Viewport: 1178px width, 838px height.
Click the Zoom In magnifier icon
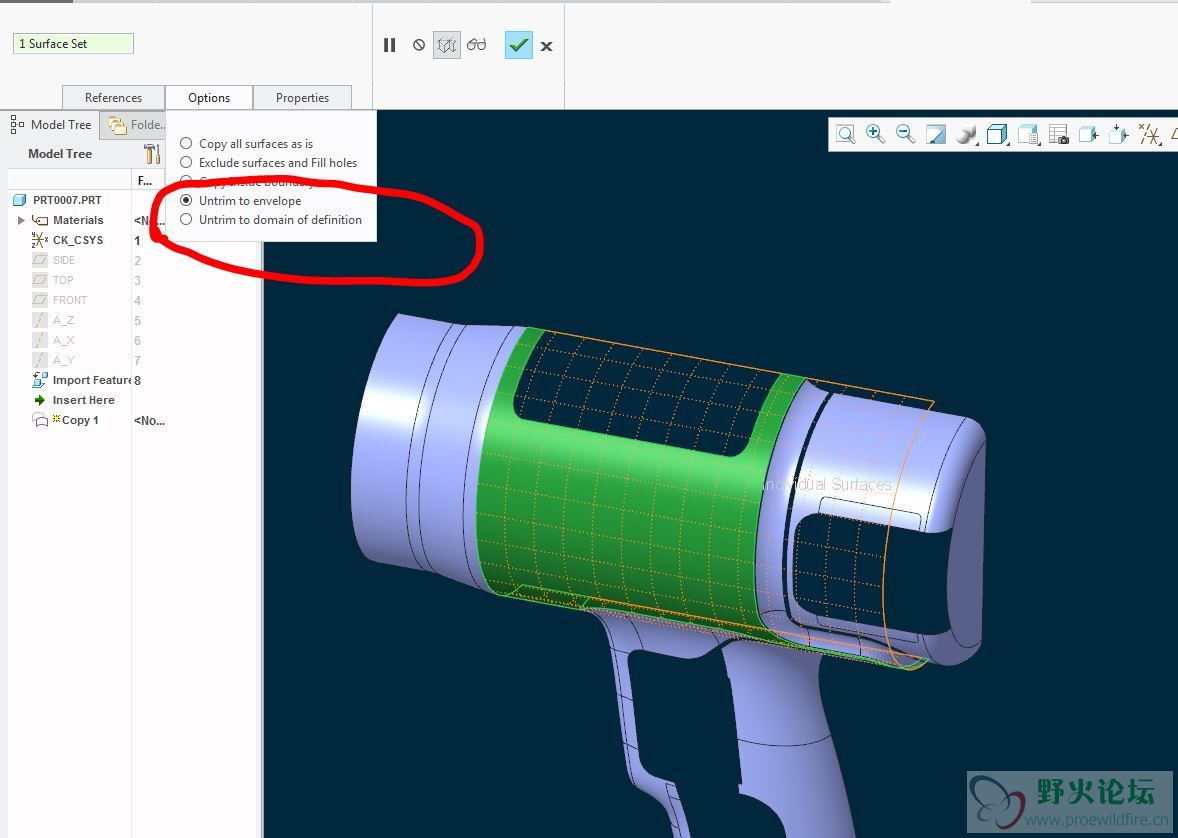click(875, 134)
